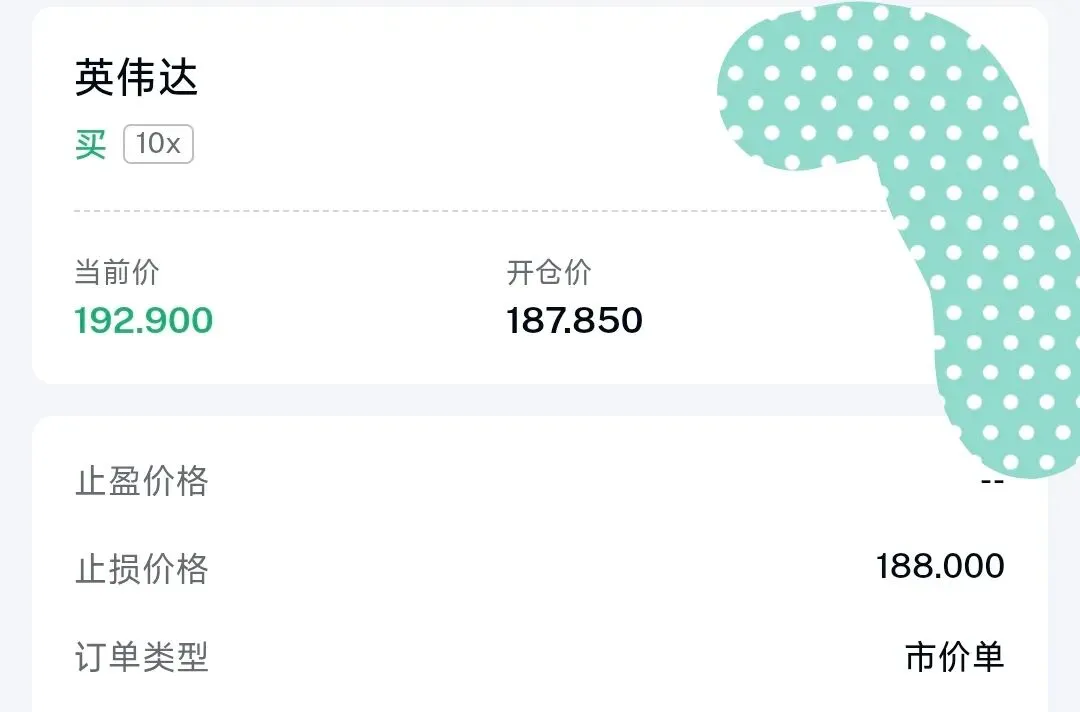The height and width of the screenshot is (712, 1080).
Task: Click the 开仓价 label
Action: coord(549,272)
